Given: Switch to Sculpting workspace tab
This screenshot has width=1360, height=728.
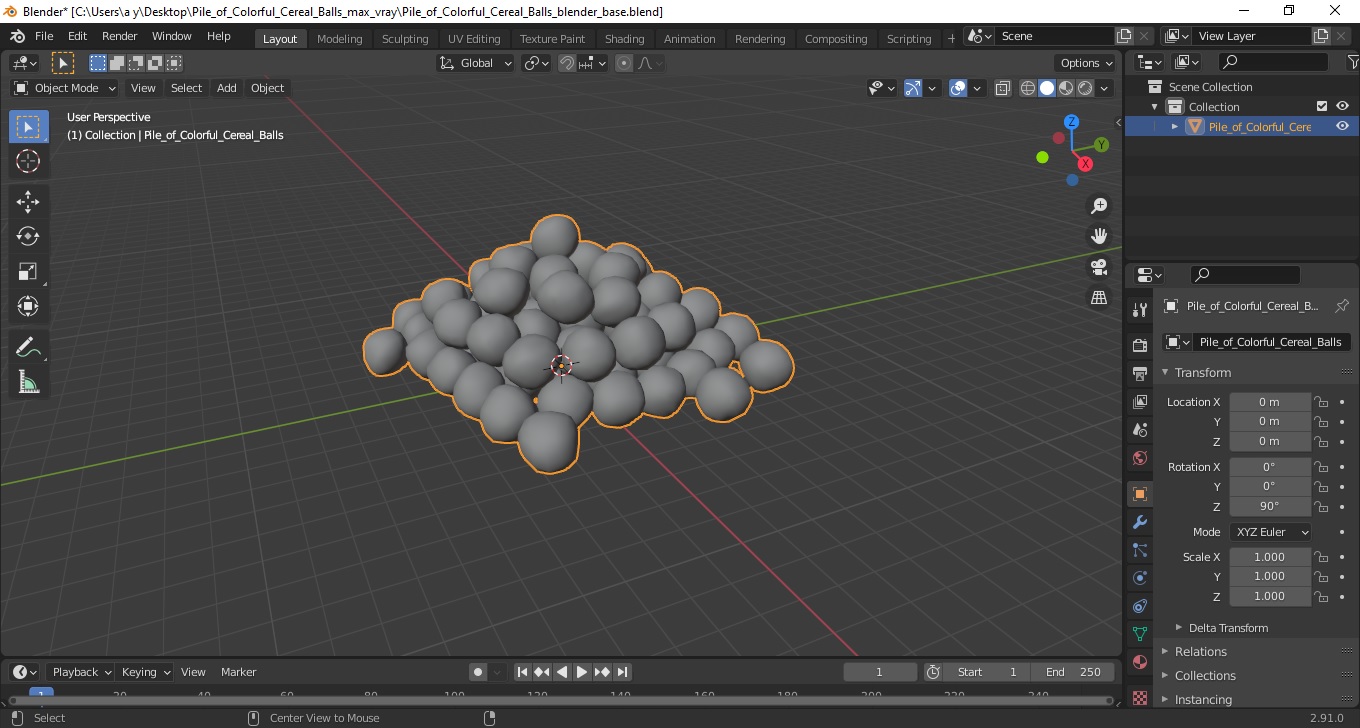Looking at the screenshot, I should [405, 38].
